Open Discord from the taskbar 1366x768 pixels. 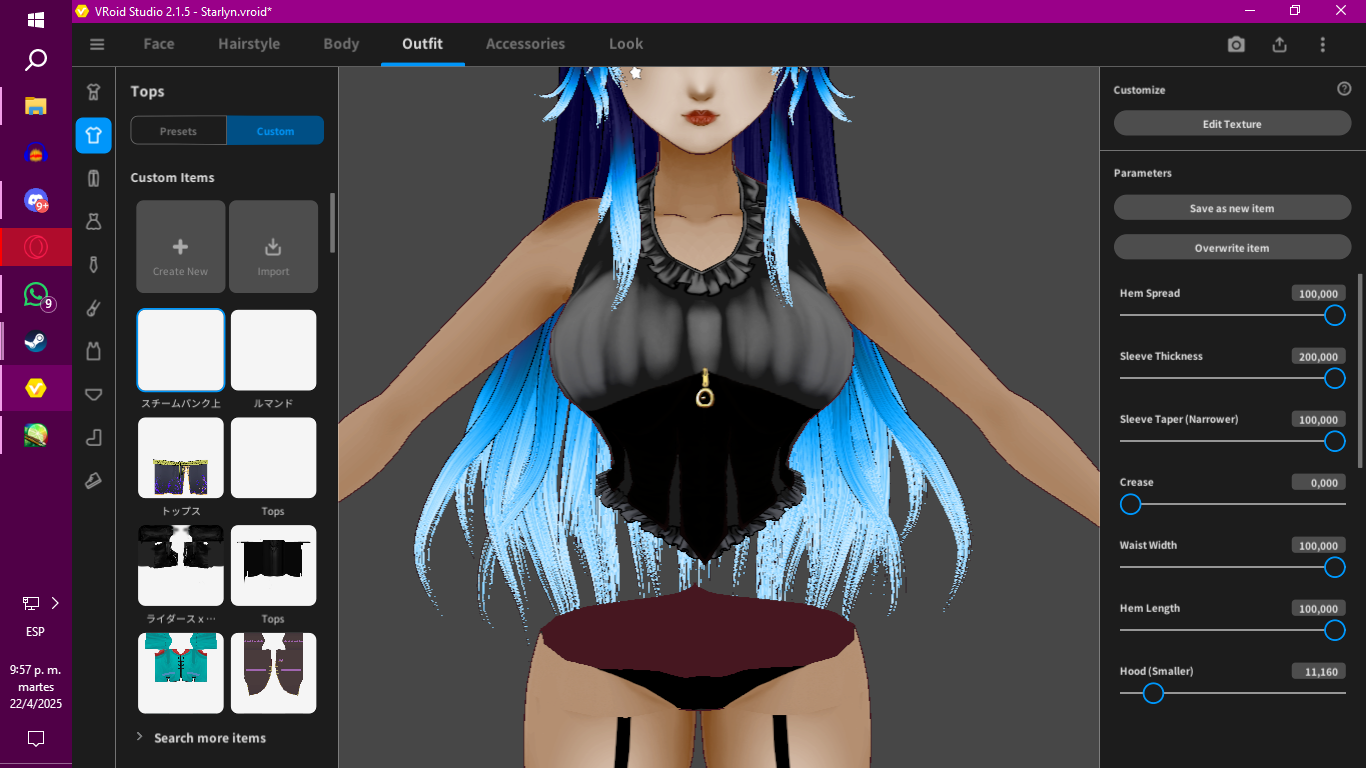(36, 201)
